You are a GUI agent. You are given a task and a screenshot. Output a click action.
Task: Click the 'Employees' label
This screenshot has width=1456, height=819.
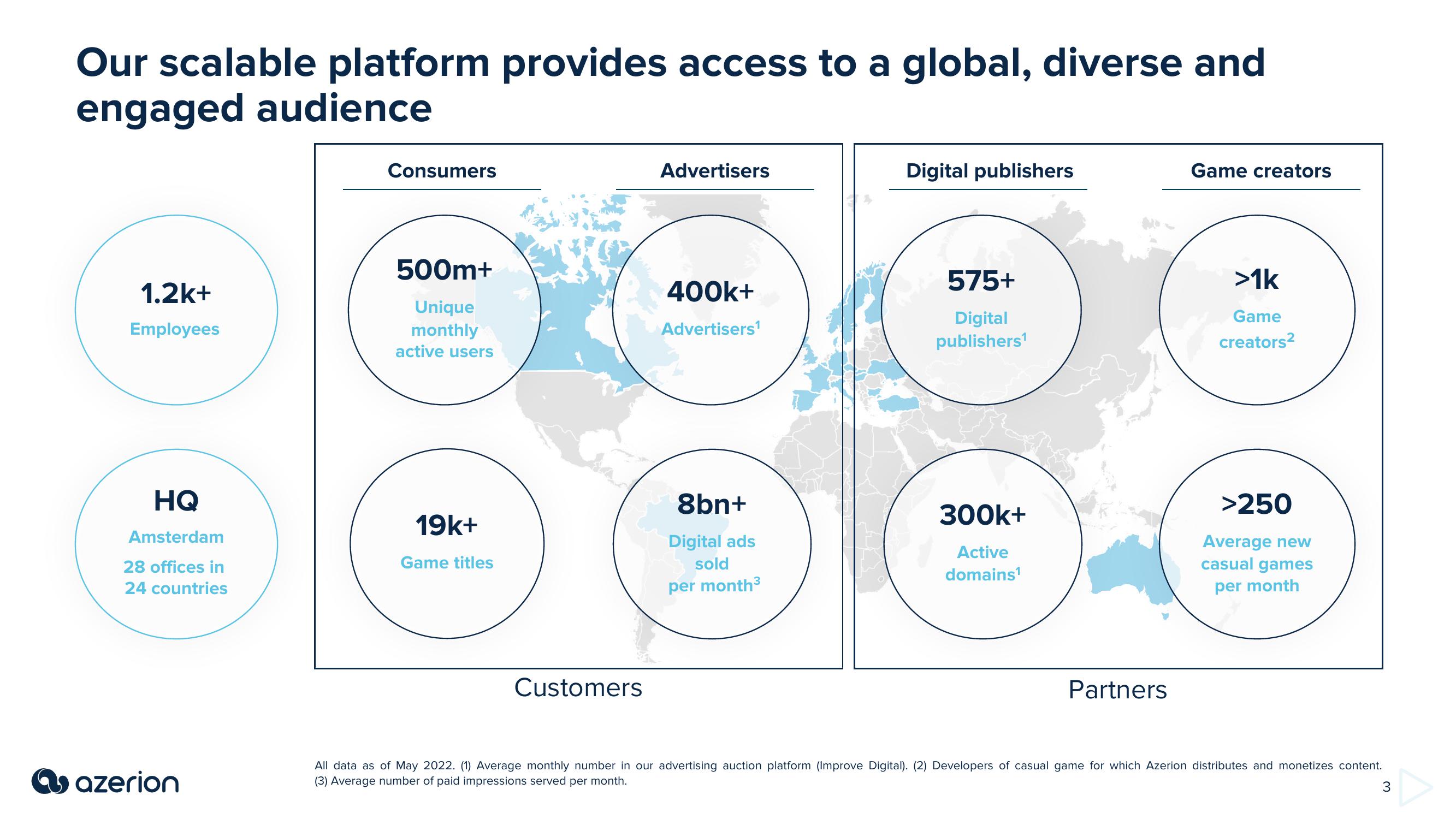175,329
